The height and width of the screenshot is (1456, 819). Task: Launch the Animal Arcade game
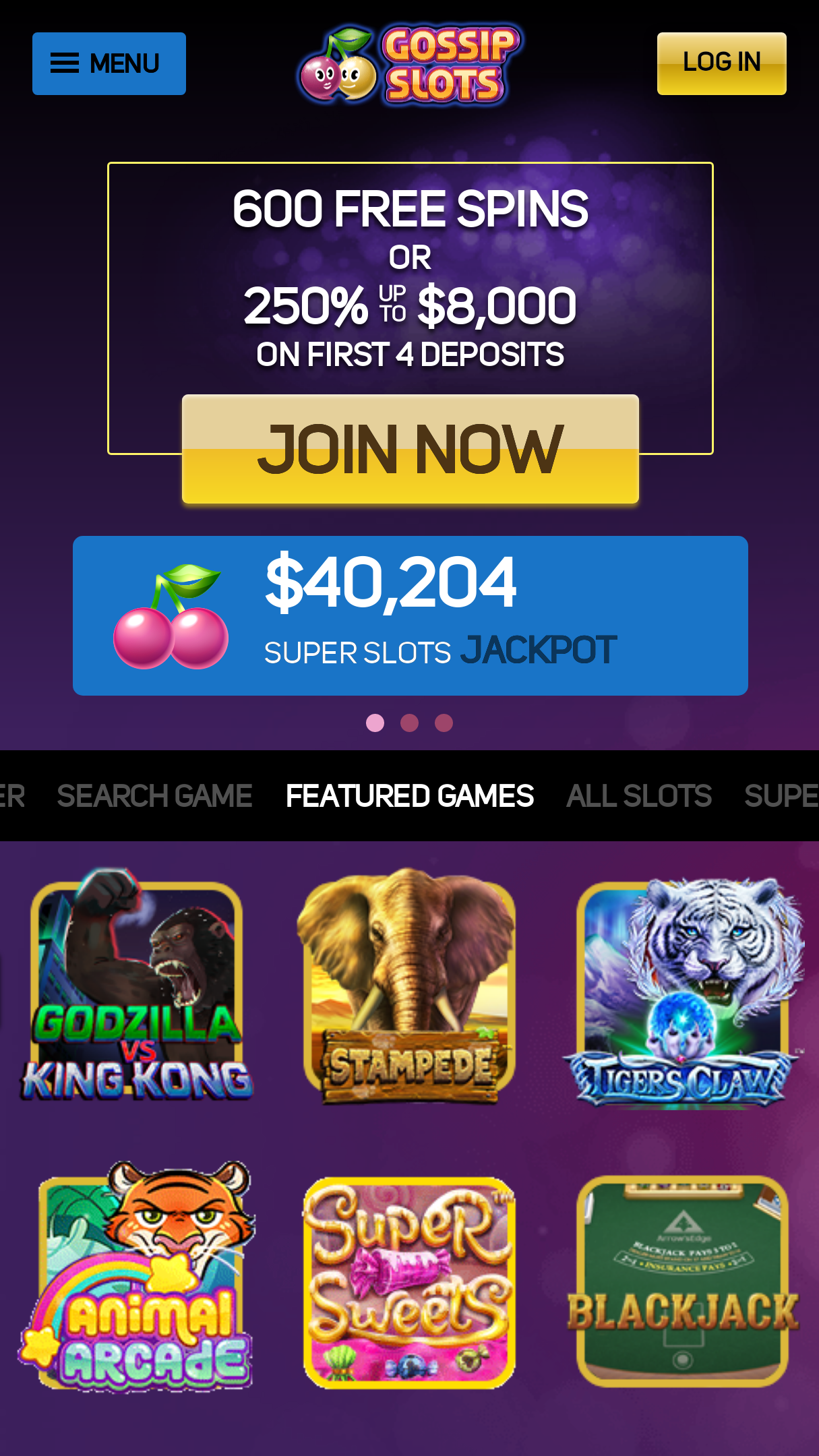click(x=137, y=1275)
